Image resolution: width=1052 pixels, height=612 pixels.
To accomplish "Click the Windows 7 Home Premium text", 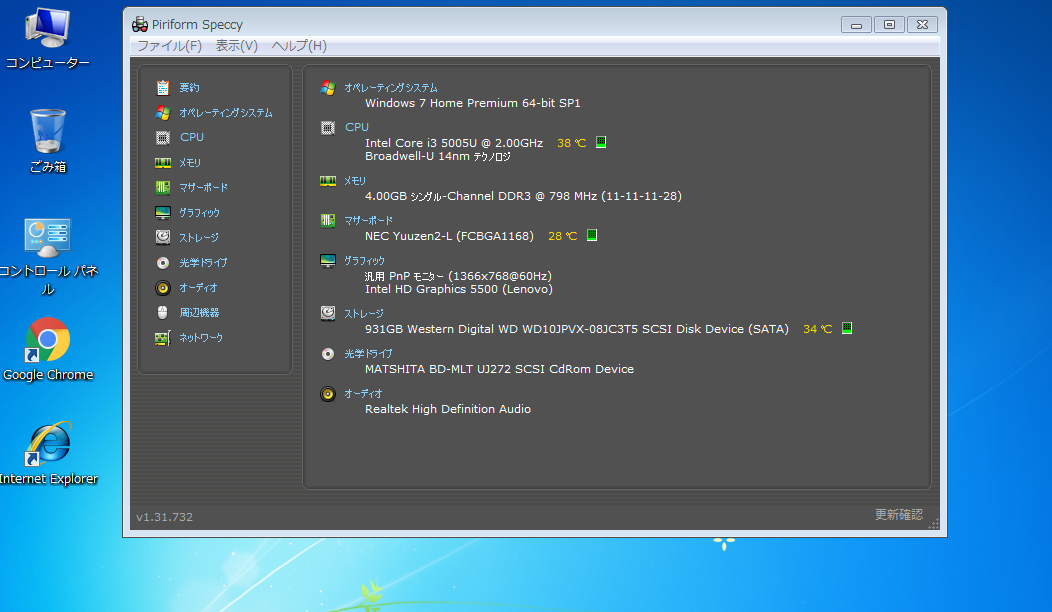I will (x=472, y=103).
